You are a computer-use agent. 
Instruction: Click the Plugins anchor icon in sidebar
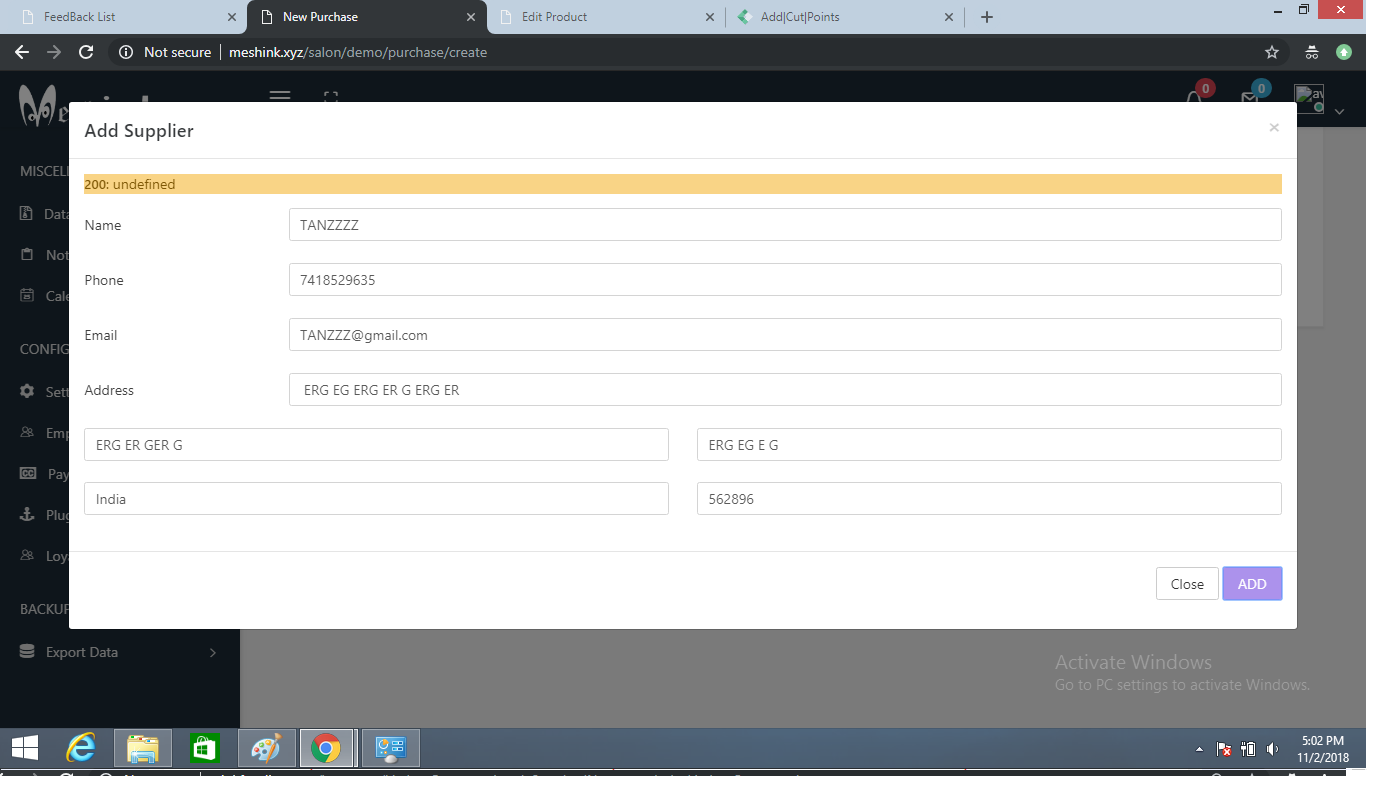pos(27,515)
